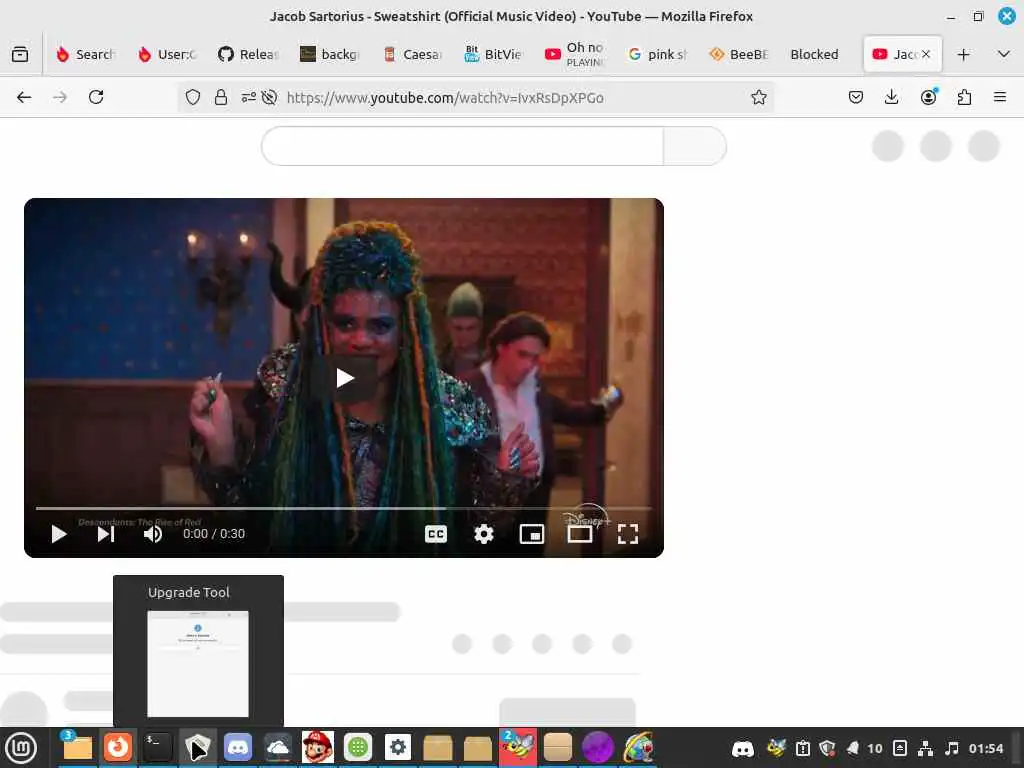Seek on the video progress bar
Image resolution: width=1024 pixels, height=768 pixels.
(344, 507)
